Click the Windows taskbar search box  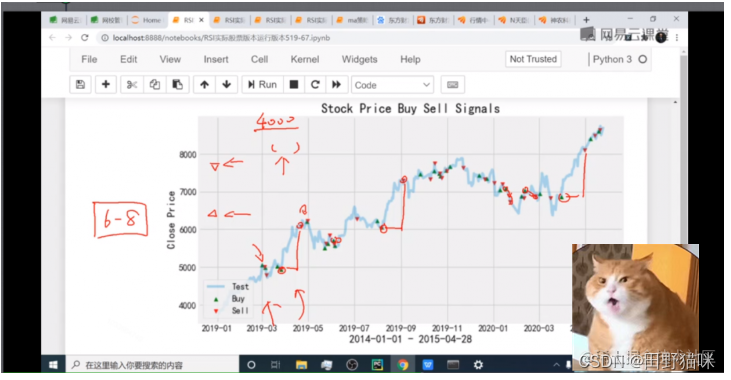(x=152, y=365)
